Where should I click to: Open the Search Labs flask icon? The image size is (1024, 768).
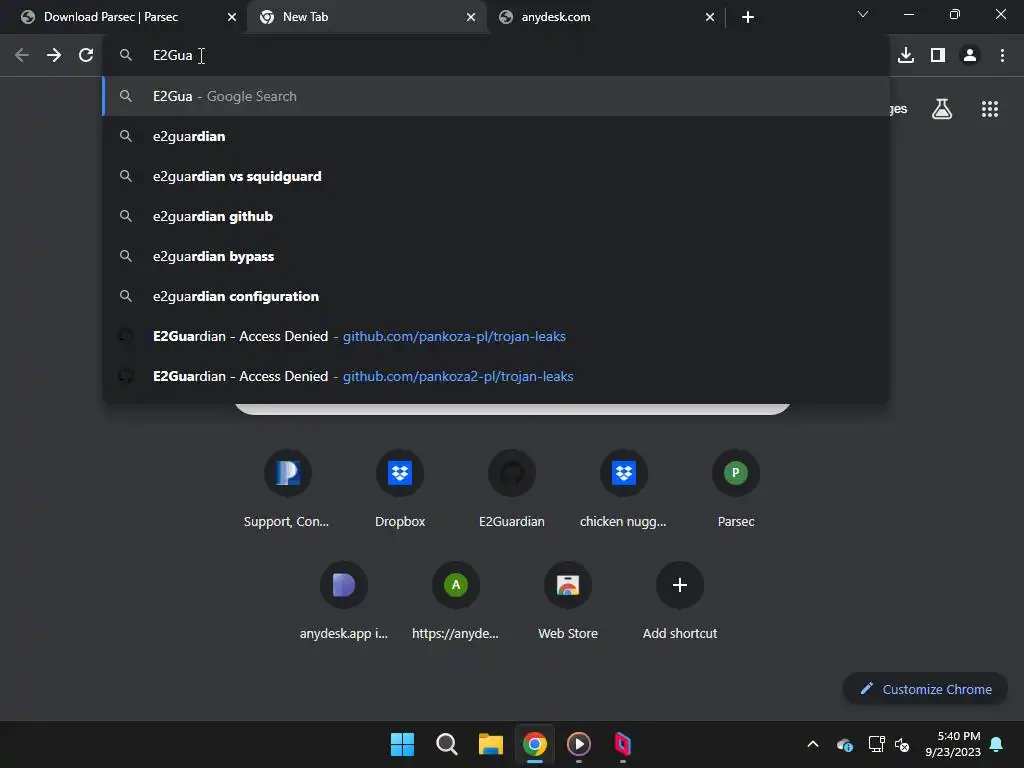coord(942,109)
